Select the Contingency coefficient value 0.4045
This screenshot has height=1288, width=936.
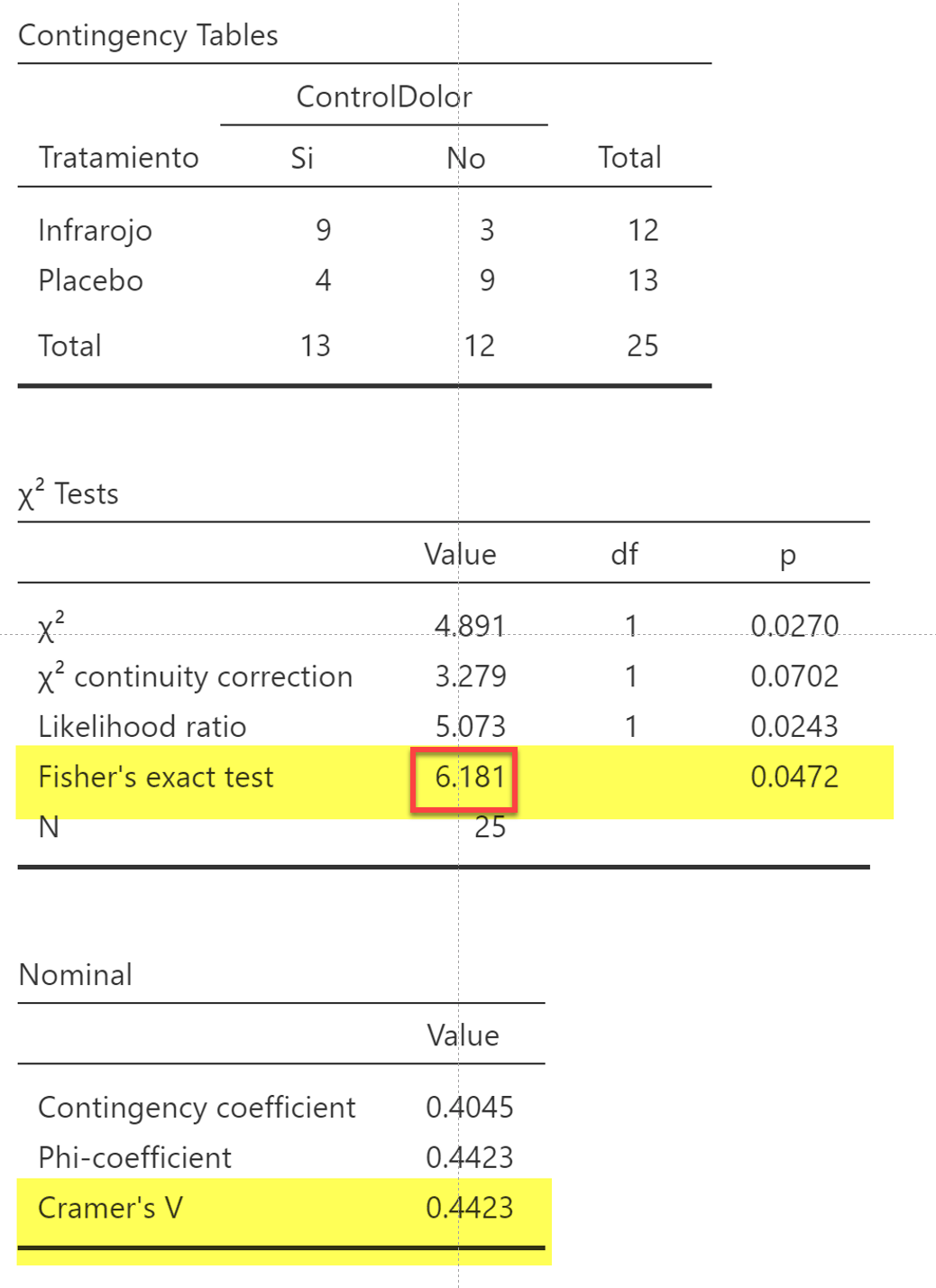pyautogui.click(x=469, y=1108)
